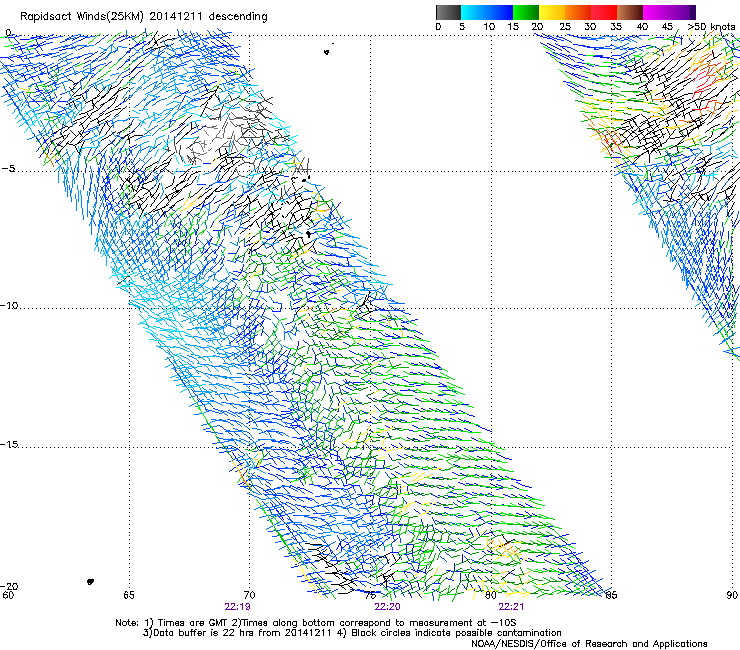Click the '>50 knots' legend label
This screenshot has height=650, width=740.
click(711, 27)
